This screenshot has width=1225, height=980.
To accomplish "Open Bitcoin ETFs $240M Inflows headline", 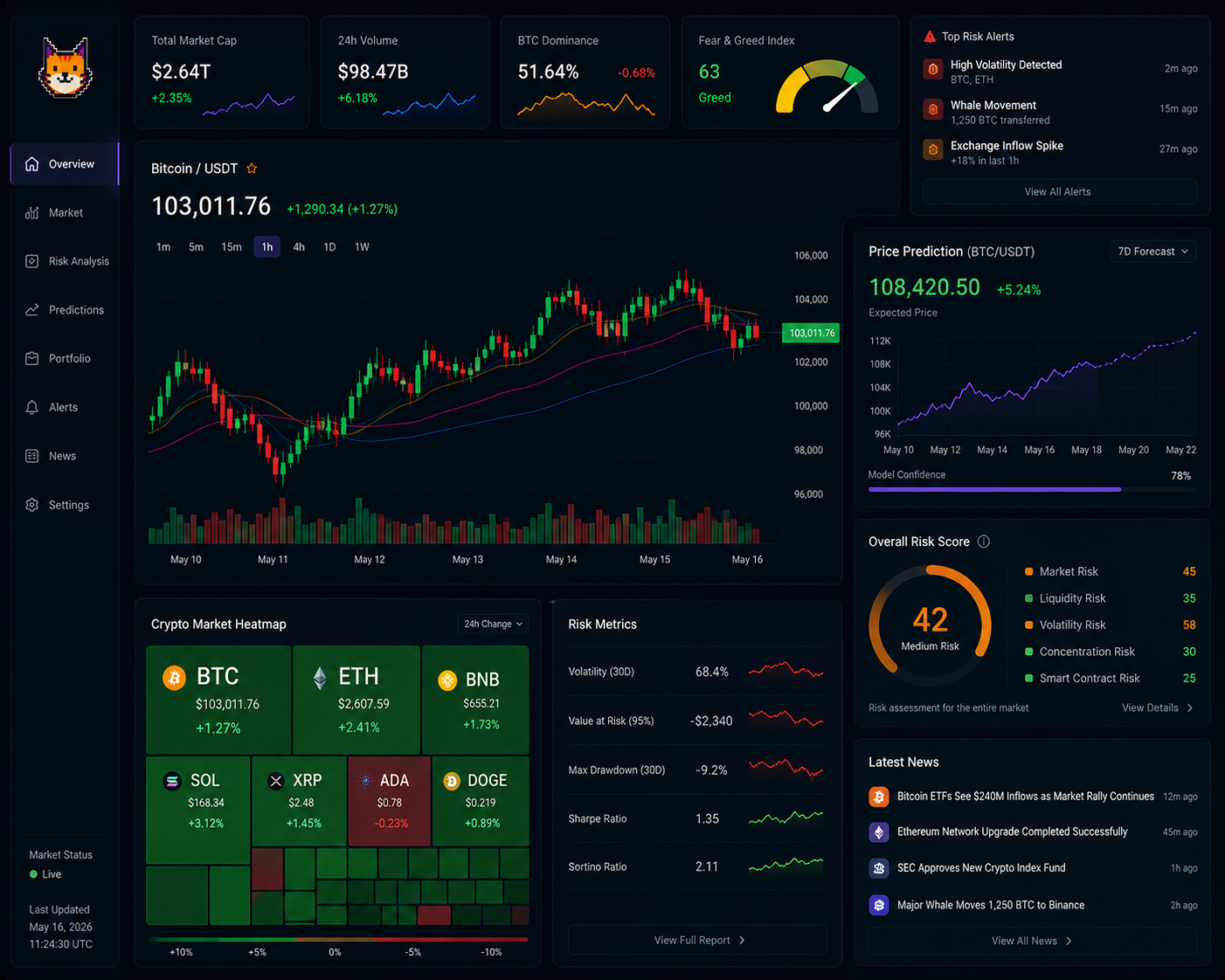I will pos(1026,797).
